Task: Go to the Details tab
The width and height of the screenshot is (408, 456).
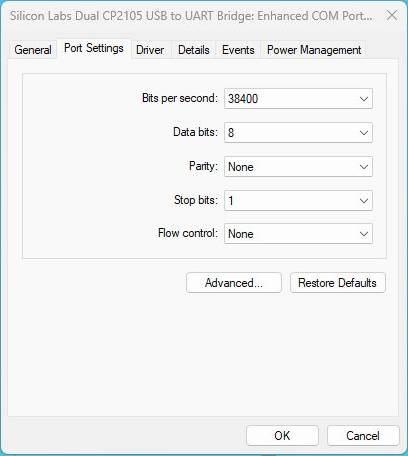Action: coord(194,50)
